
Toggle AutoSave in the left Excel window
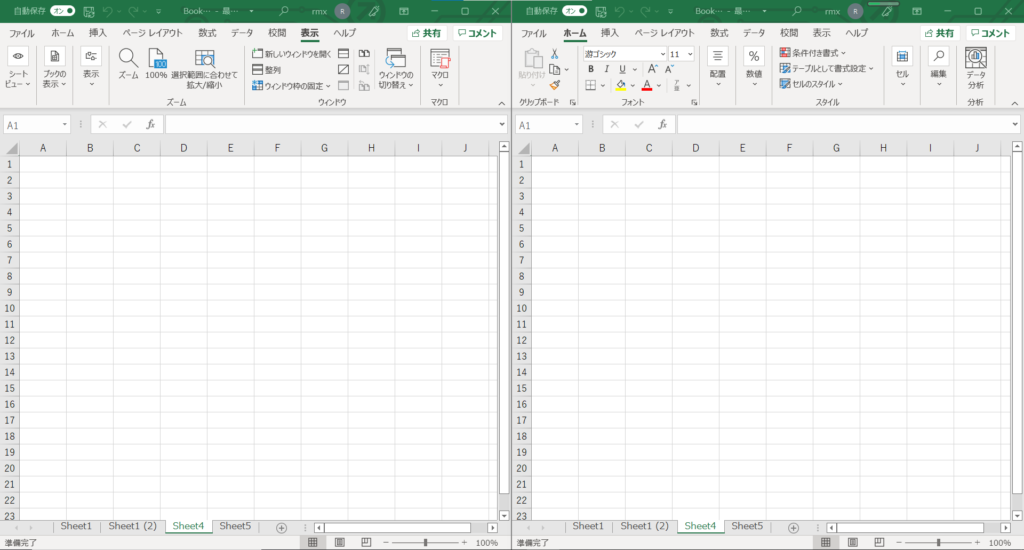tap(63, 10)
